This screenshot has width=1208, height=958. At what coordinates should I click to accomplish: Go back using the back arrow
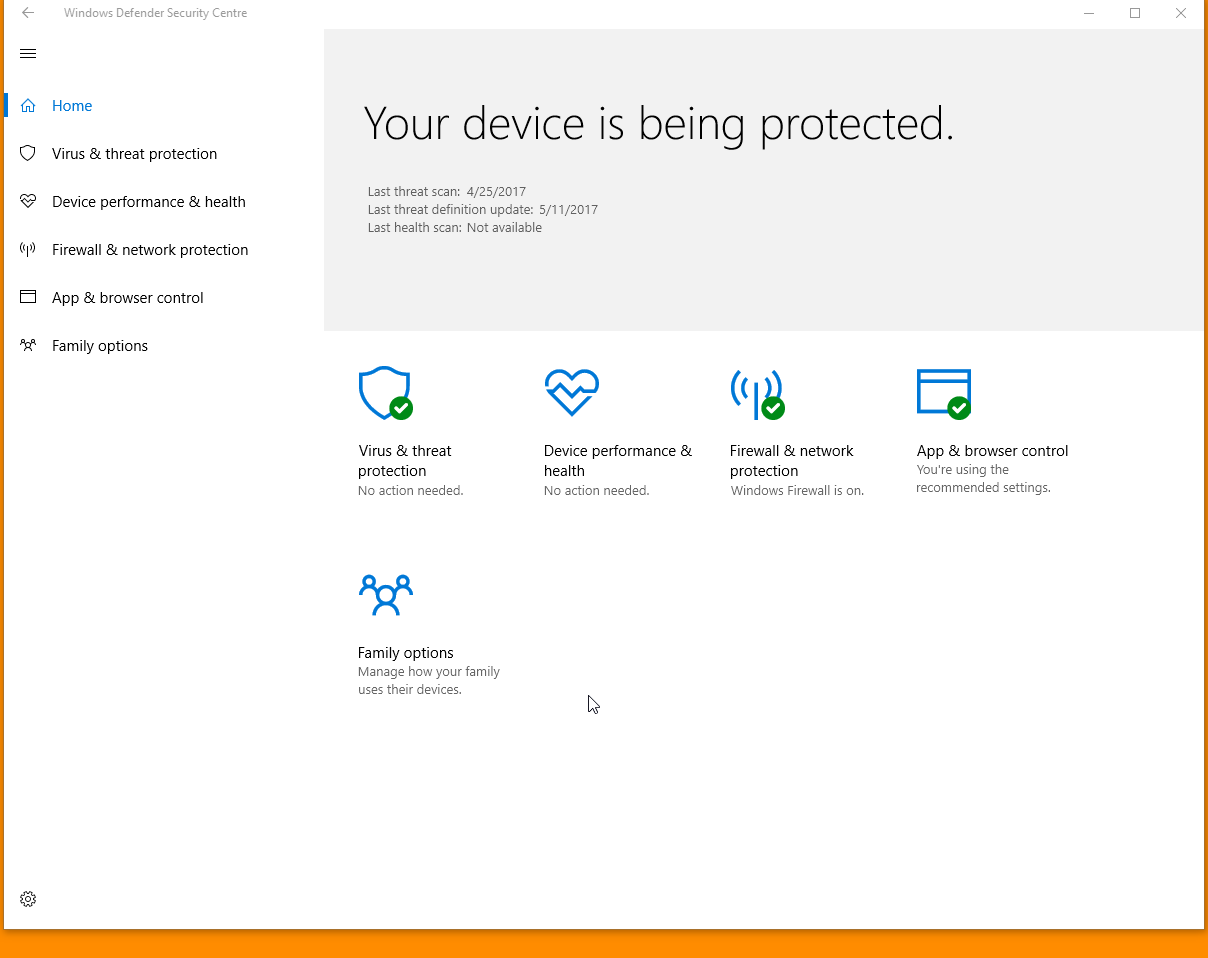[28, 13]
